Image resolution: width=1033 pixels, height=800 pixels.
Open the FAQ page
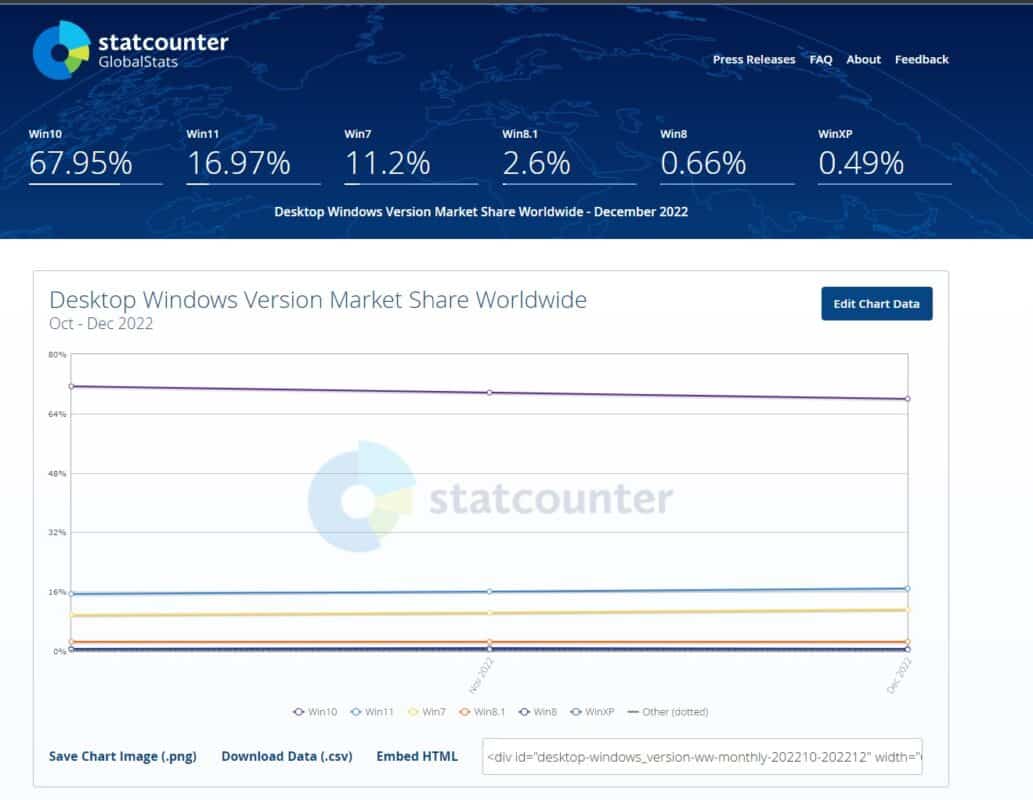(820, 59)
